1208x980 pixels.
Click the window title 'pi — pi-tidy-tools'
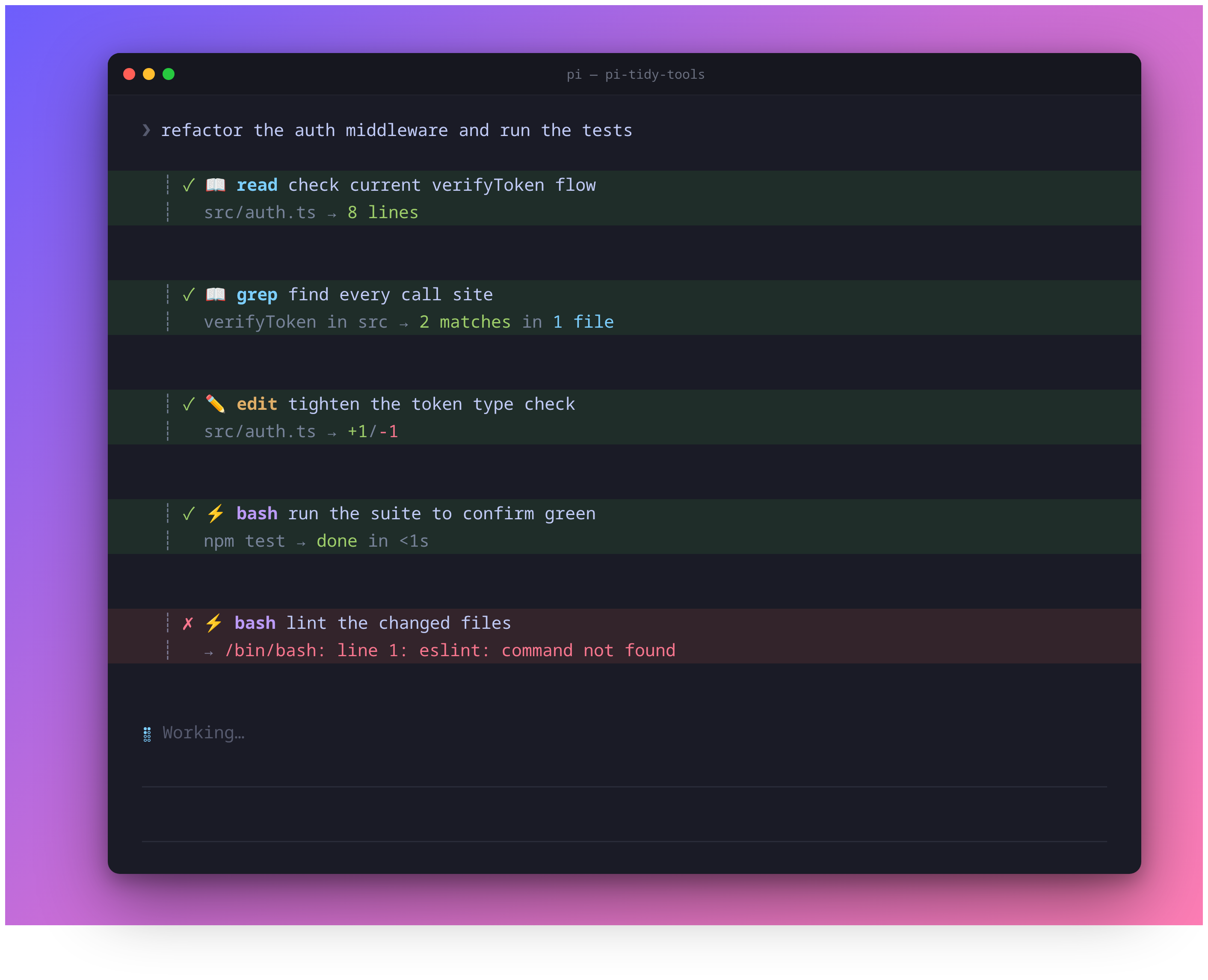click(x=636, y=74)
